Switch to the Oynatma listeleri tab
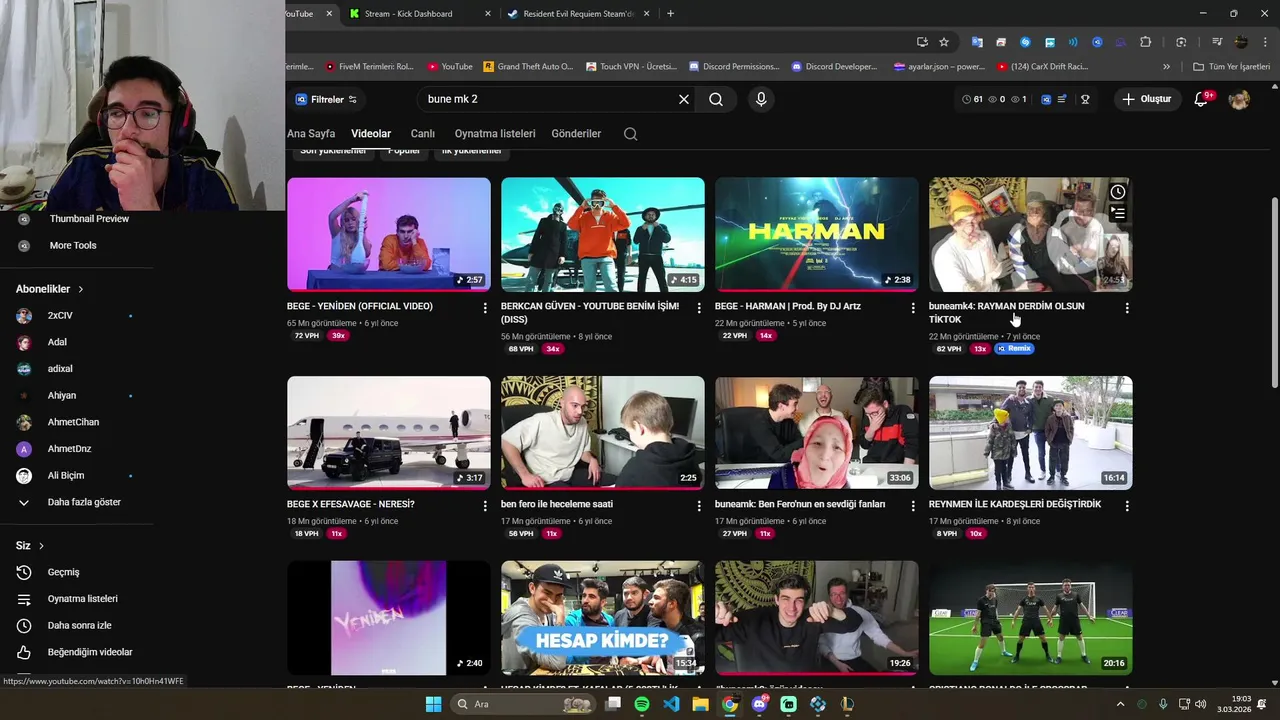 click(x=495, y=134)
